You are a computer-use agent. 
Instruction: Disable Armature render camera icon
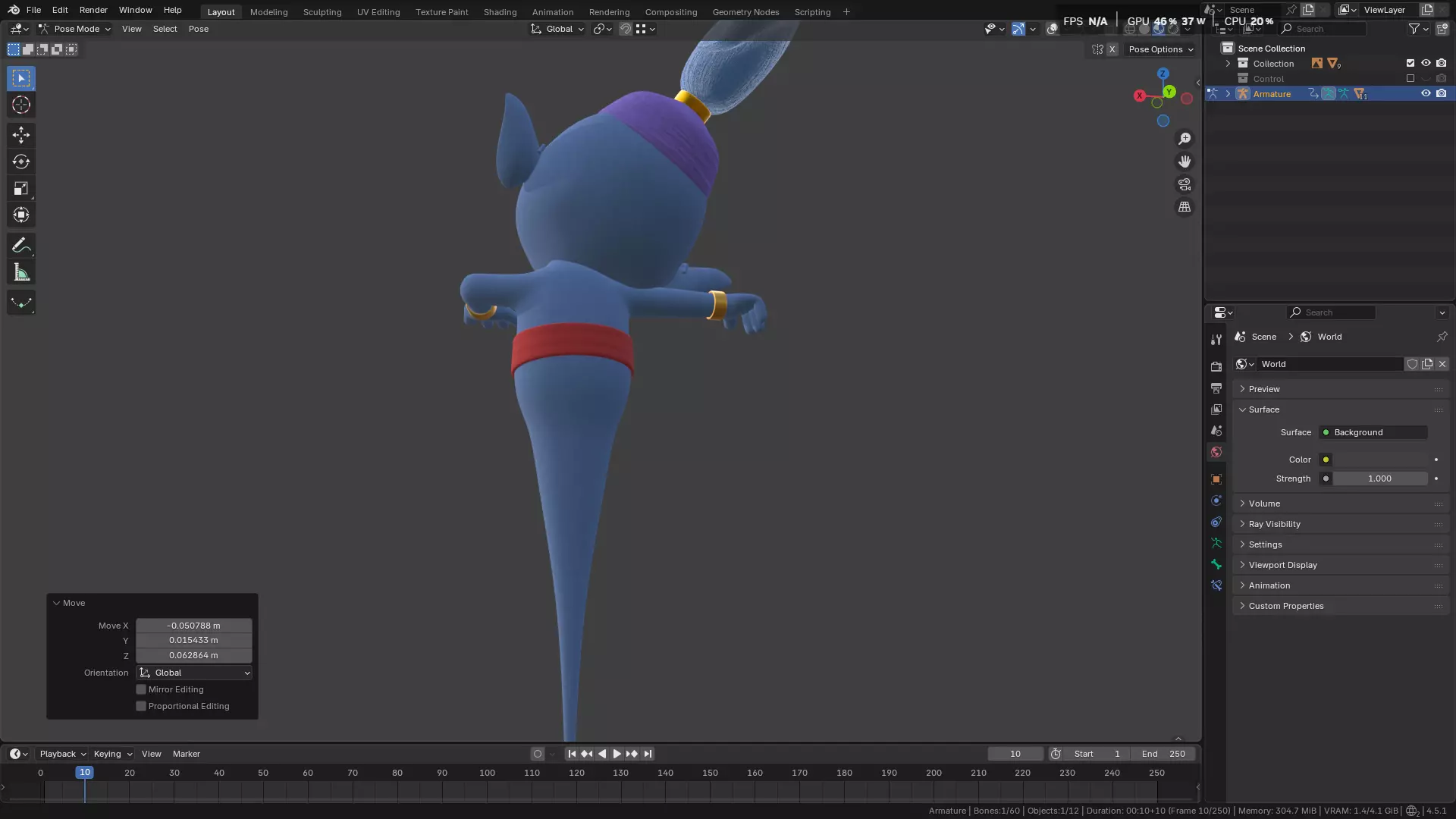tap(1441, 94)
